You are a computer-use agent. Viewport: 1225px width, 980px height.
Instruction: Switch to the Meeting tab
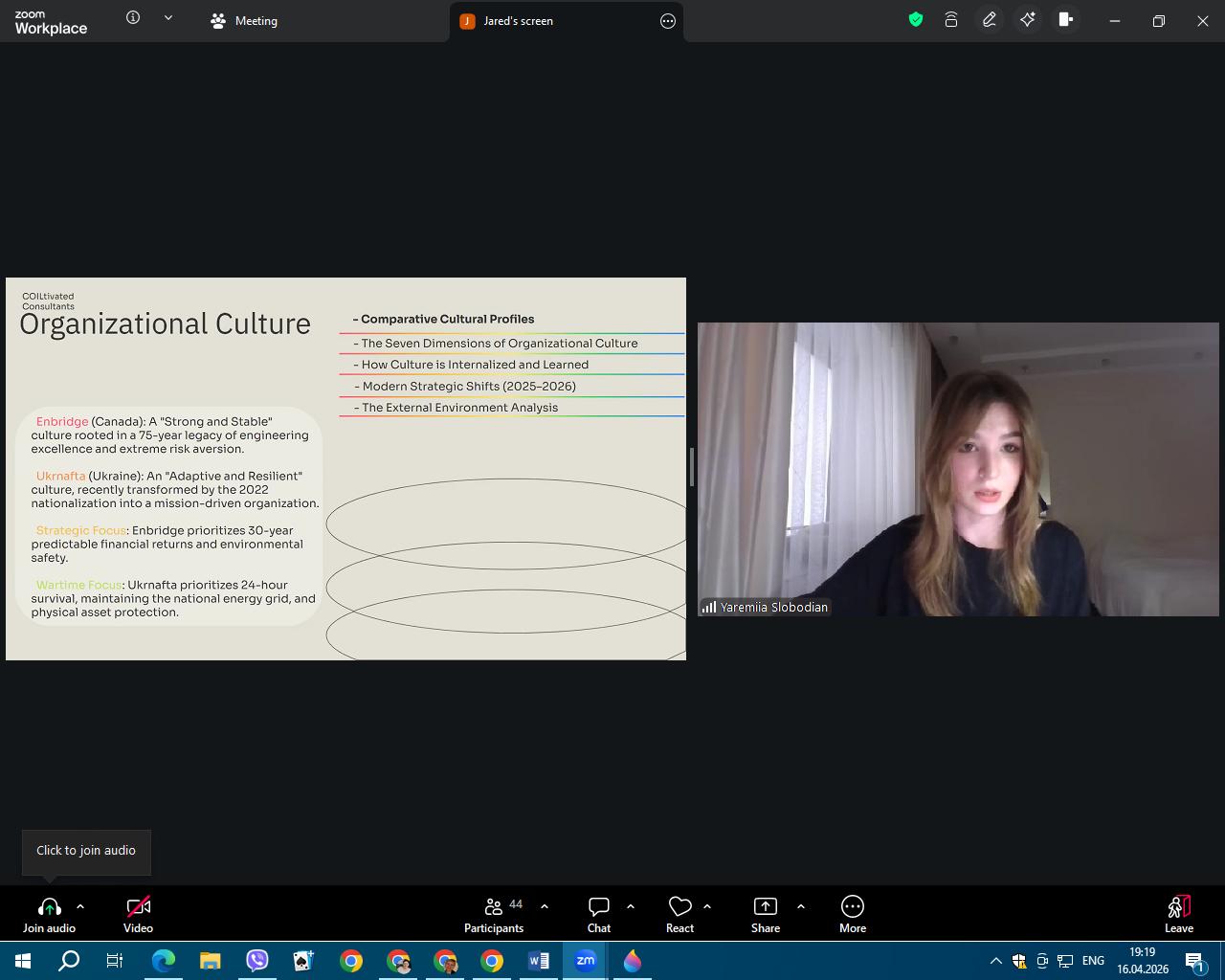tap(245, 21)
